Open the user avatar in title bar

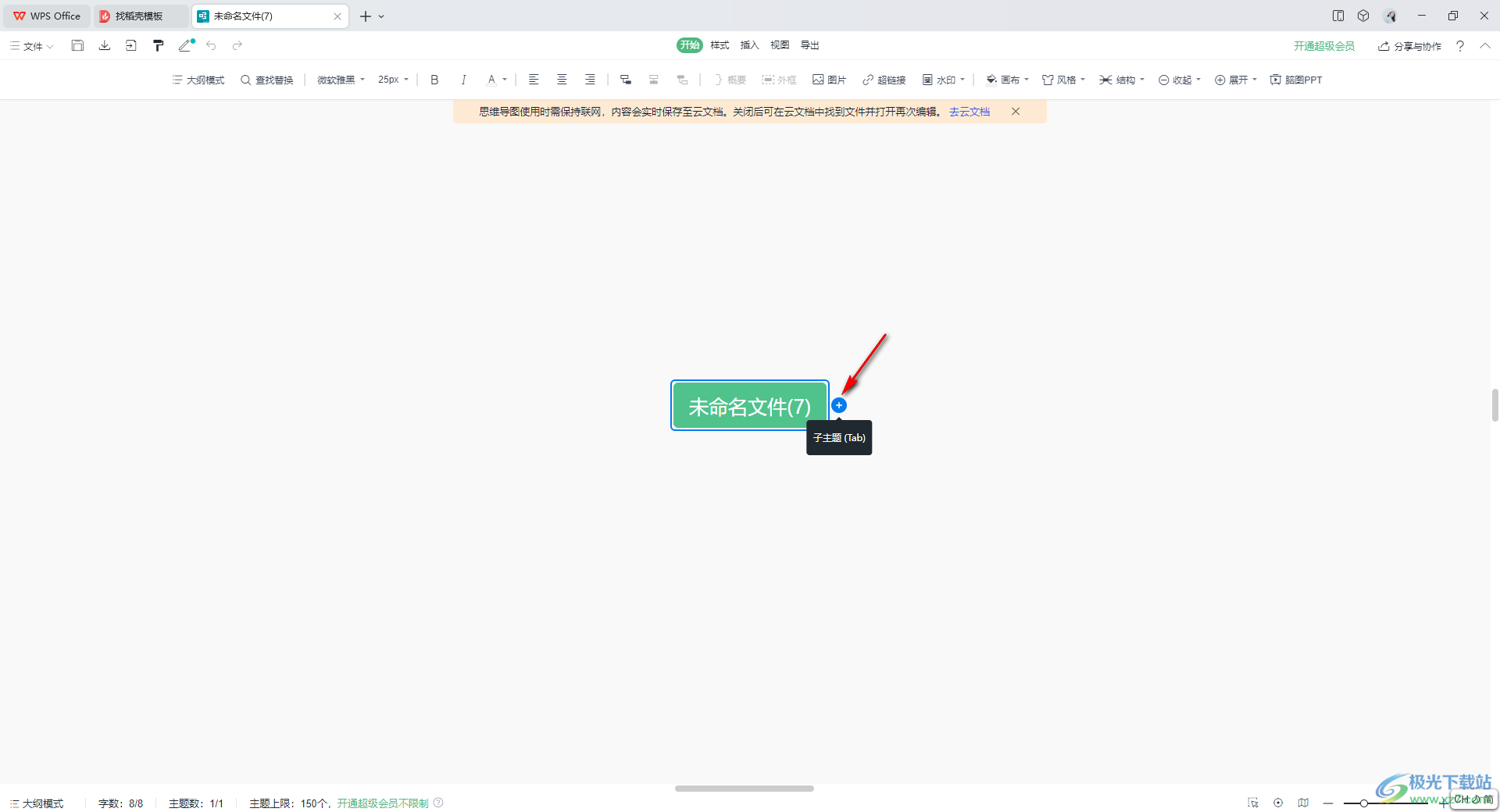pos(1391,16)
